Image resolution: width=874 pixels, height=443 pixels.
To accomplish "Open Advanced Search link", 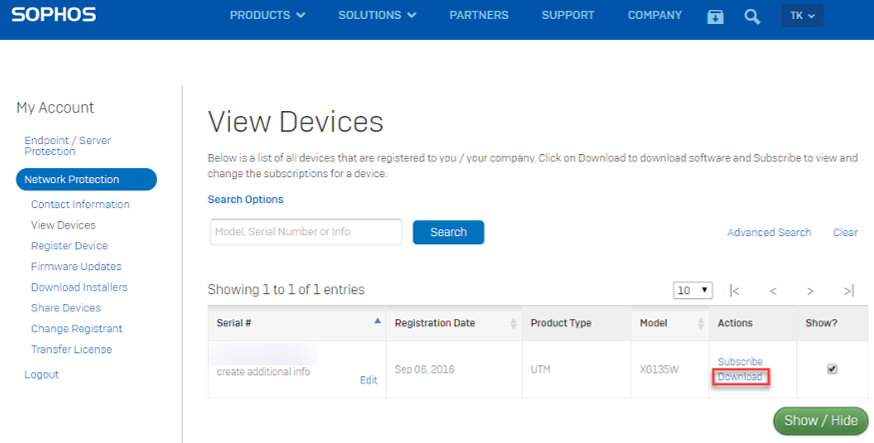I will (769, 233).
